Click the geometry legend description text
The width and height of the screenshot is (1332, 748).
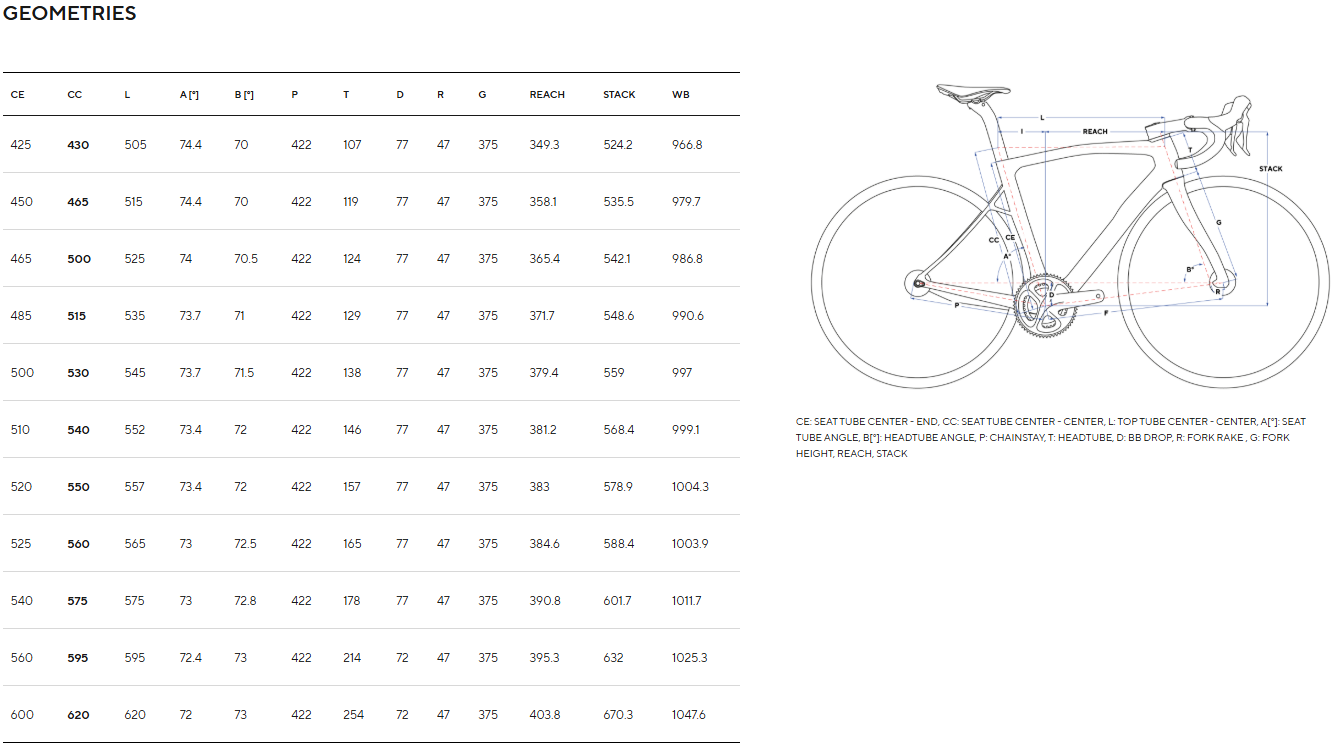(x=1051, y=437)
